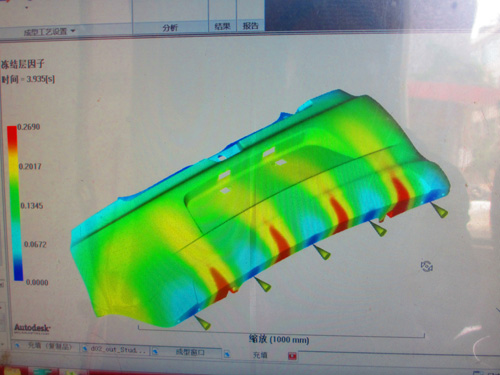Click the 分析 ribbon panel label
Viewport: 500px width, 375px height.
[x=170, y=28]
